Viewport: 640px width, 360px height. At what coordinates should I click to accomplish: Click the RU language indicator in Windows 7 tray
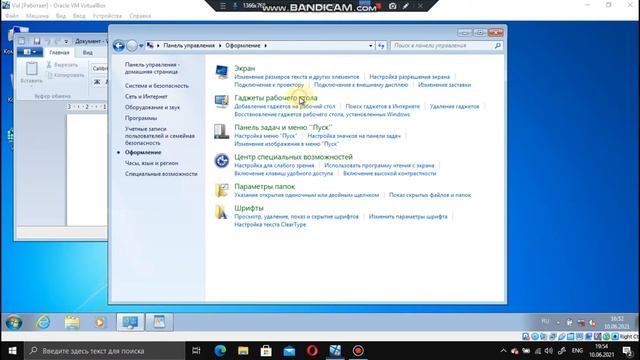545,321
